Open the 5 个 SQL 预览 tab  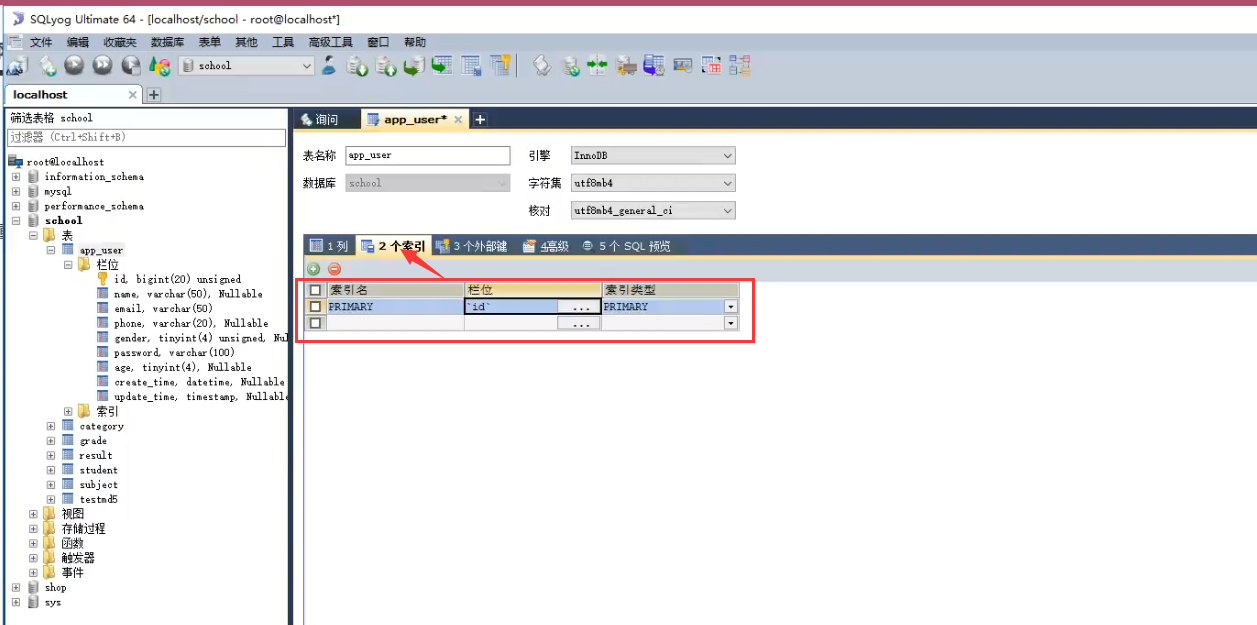[x=626, y=246]
